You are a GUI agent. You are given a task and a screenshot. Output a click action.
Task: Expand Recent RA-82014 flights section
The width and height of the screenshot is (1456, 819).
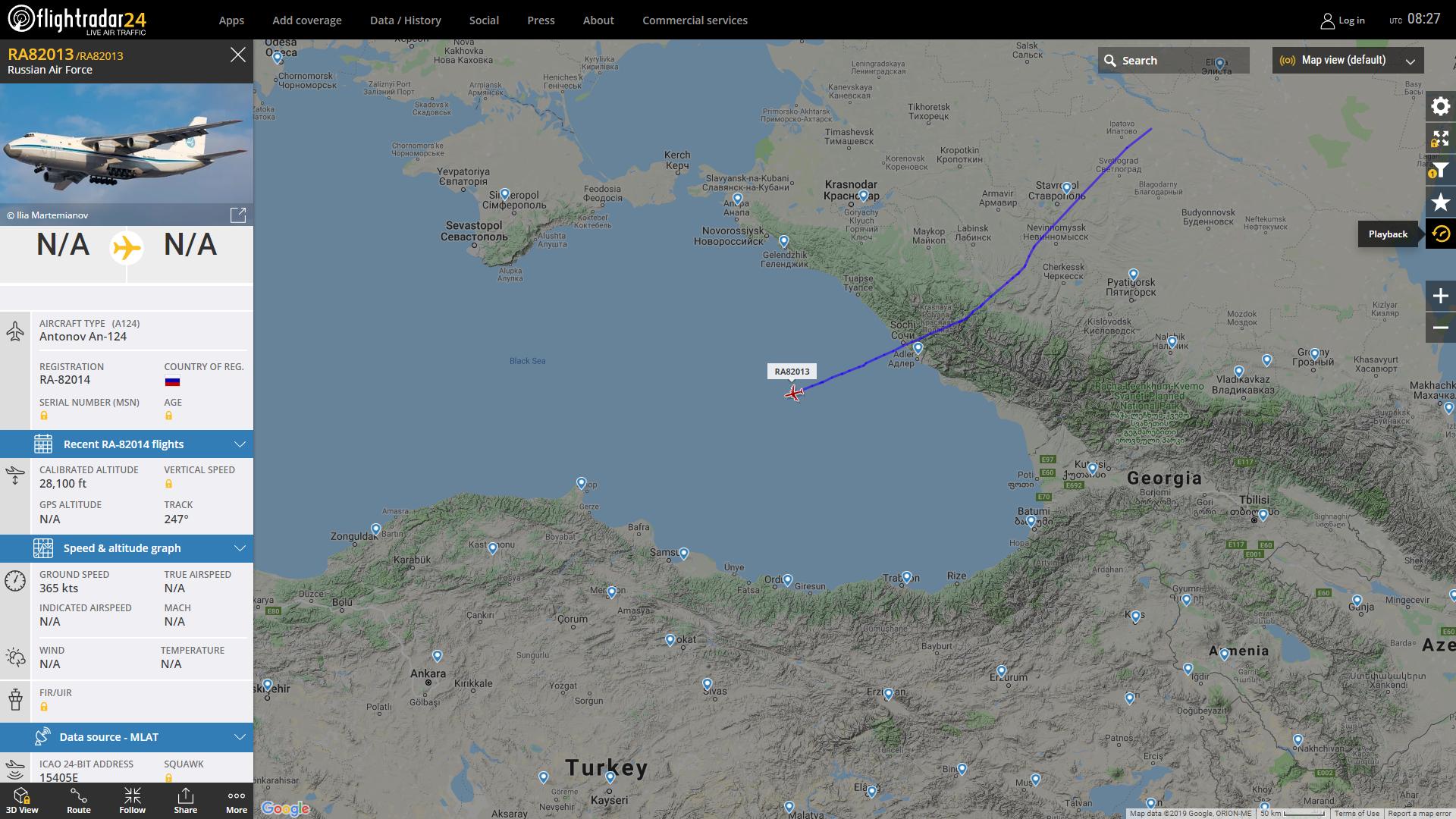coord(127,444)
